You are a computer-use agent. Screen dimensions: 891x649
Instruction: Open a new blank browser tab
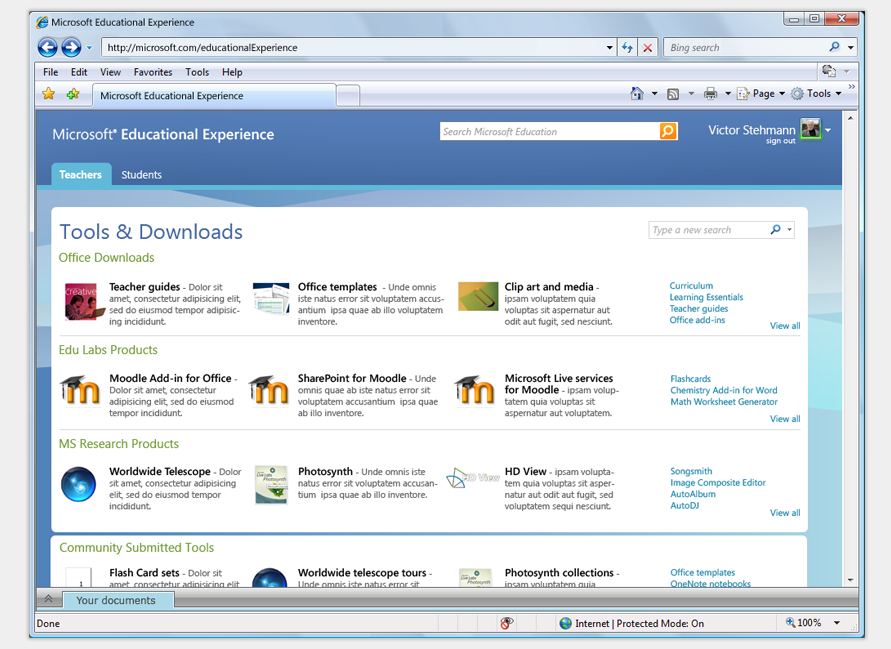tap(348, 95)
